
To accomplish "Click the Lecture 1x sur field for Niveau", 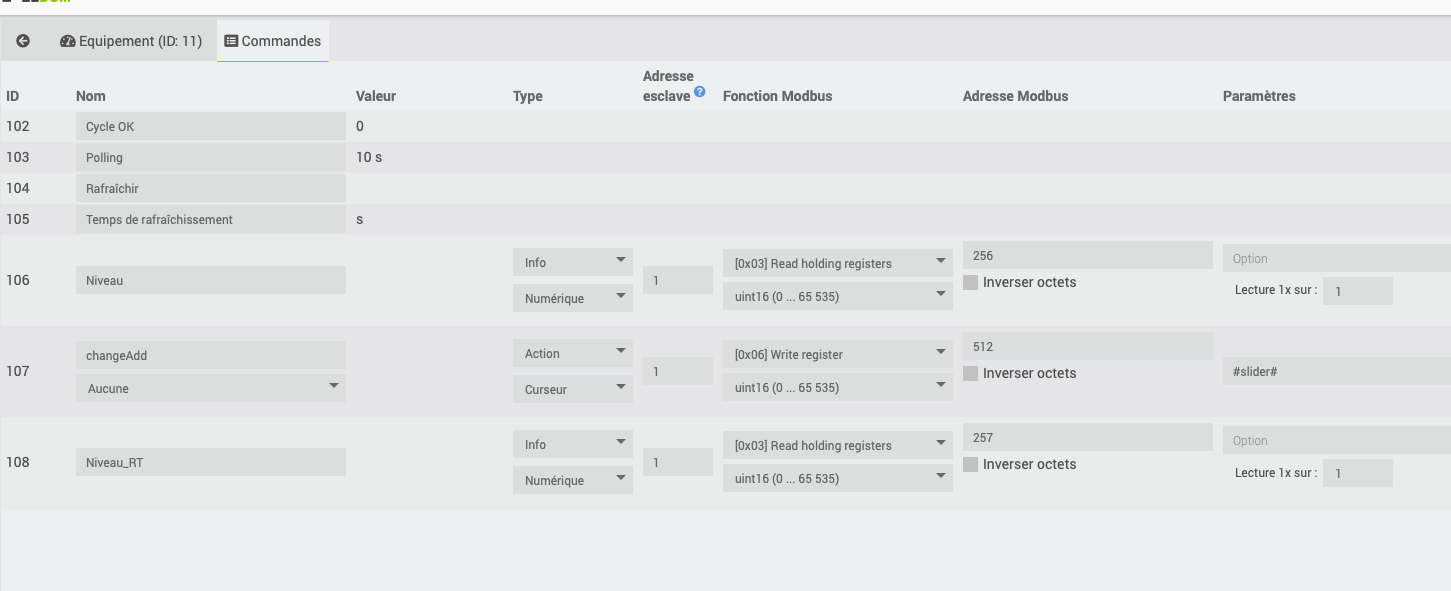I will [x=1357, y=291].
